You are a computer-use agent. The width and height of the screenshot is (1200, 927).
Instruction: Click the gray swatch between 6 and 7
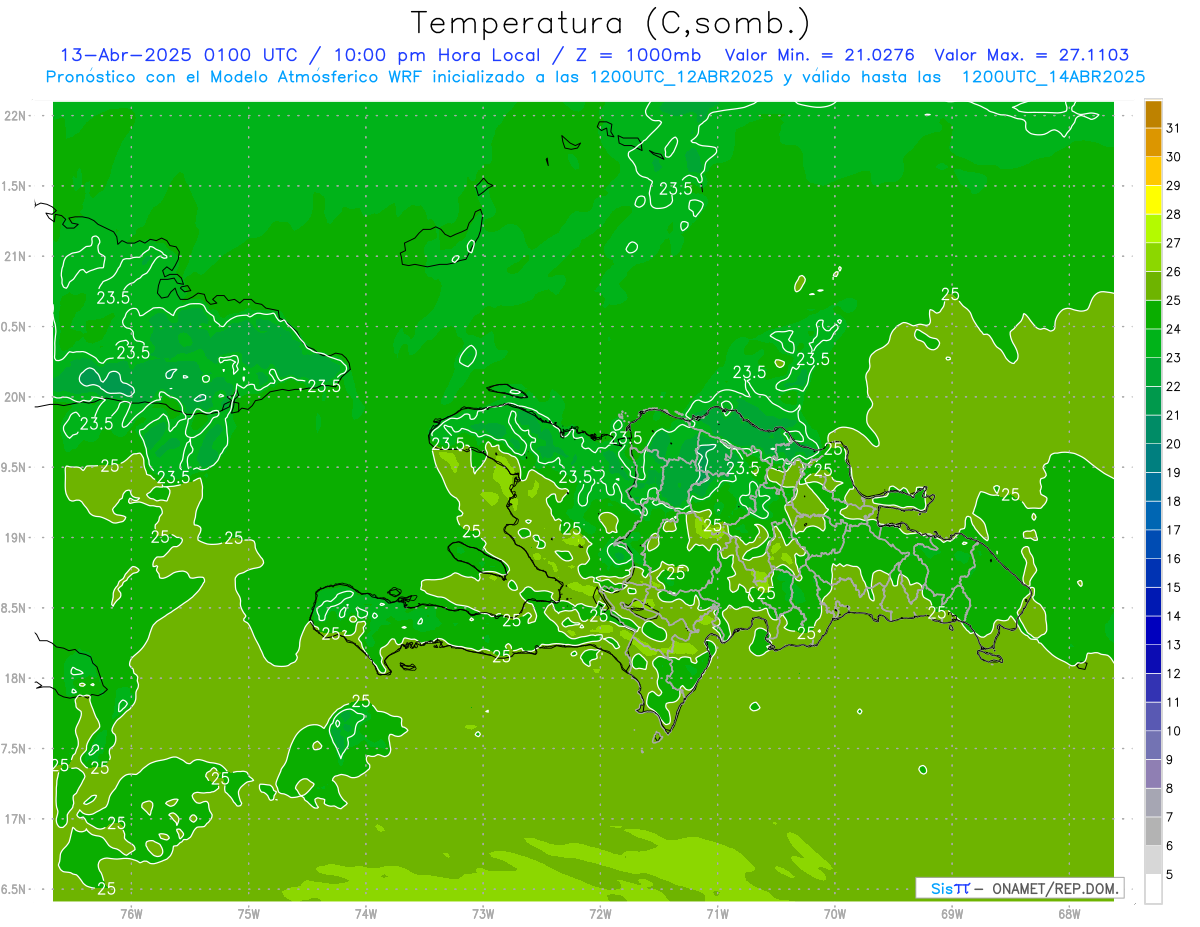1153,831
